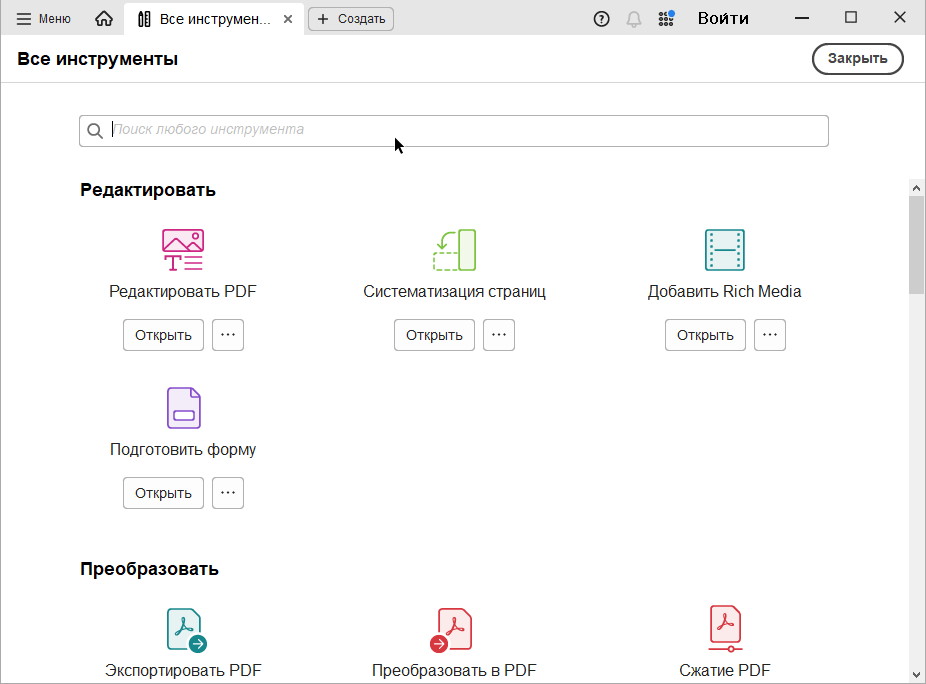Click Открыть under Добавить Rich Media

(x=705, y=335)
